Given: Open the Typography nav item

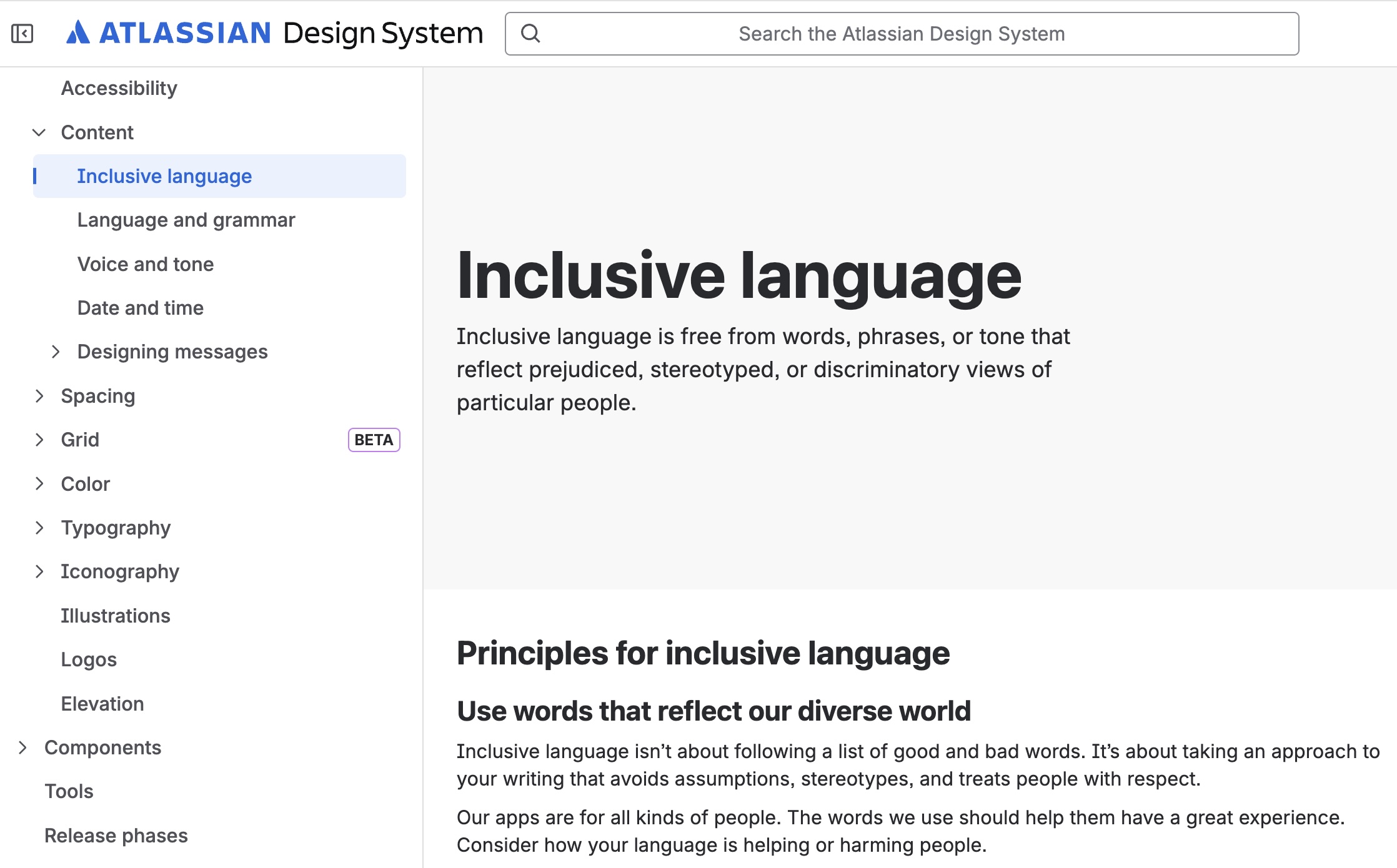Looking at the screenshot, I should click(116, 528).
